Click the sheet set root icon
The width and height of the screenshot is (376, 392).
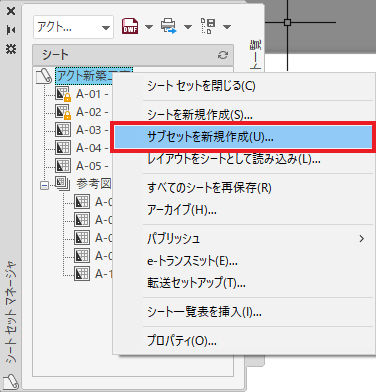(x=44, y=76)
